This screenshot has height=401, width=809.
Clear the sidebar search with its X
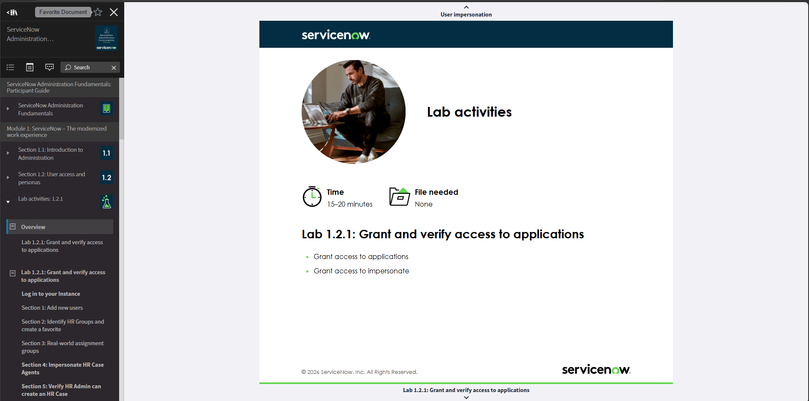(x=114, y=68)
